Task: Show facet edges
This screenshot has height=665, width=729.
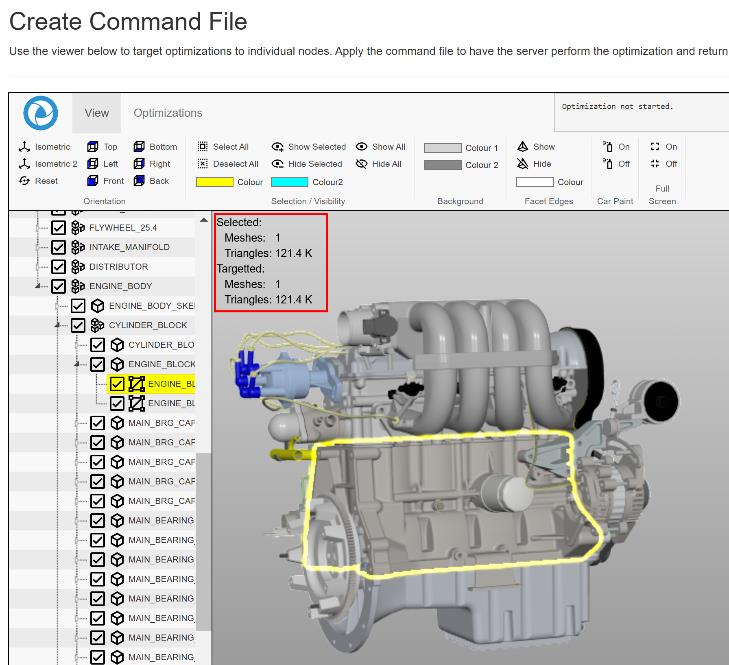Action: (536, 147)
